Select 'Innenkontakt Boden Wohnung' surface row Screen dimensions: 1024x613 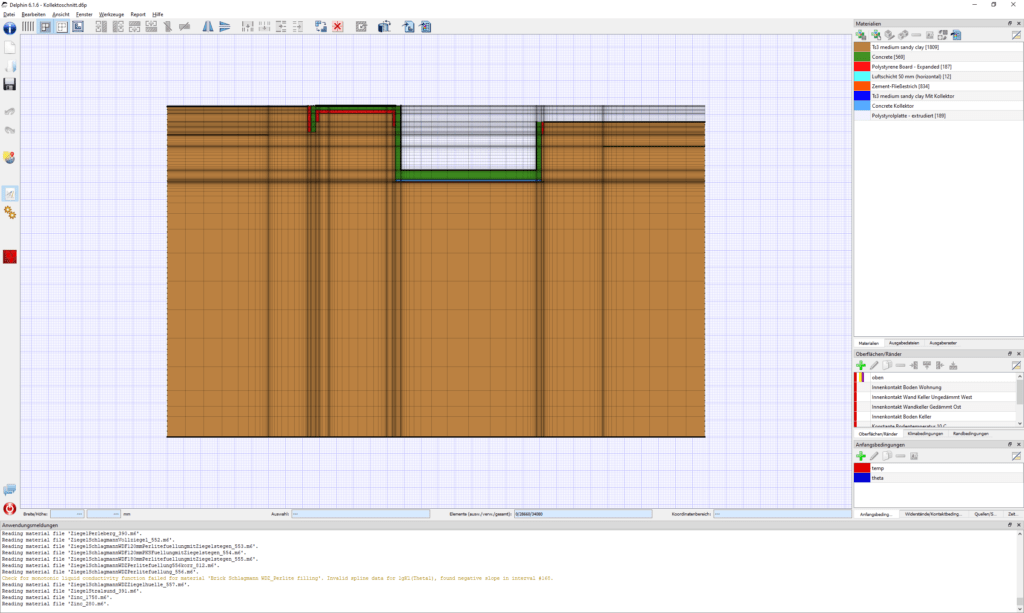pyautogui.click(x=935, y=387)
